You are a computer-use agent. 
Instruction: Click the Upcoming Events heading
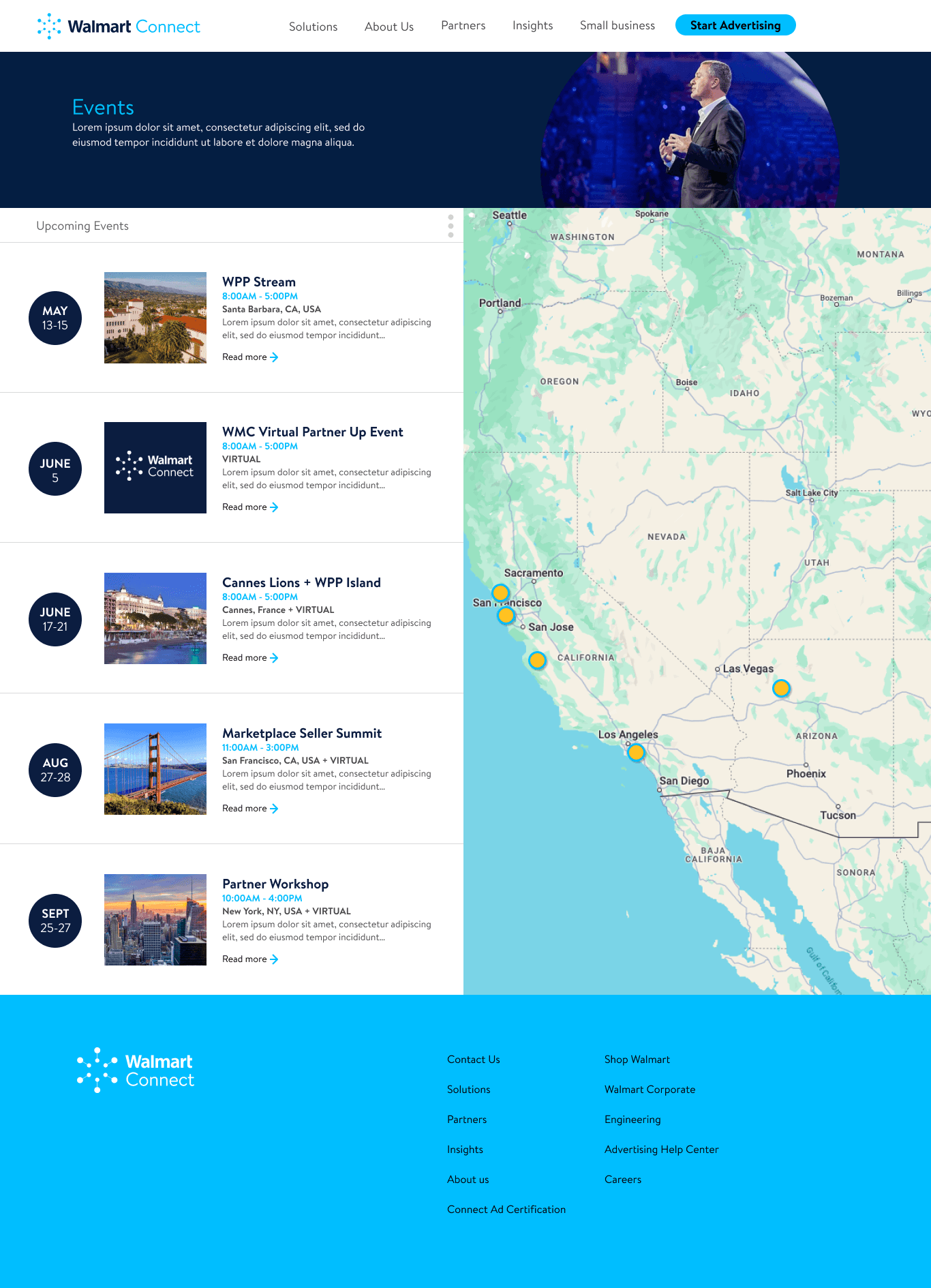(x=82, y=226)
